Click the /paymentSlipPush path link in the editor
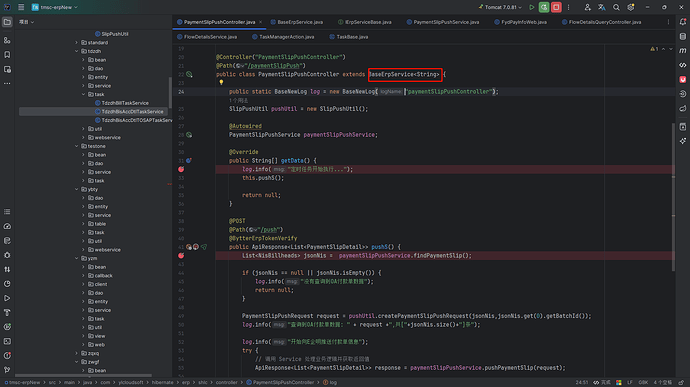Image resolution: width=690 pixels, height=387 pixels. click(x=273, y=66)
